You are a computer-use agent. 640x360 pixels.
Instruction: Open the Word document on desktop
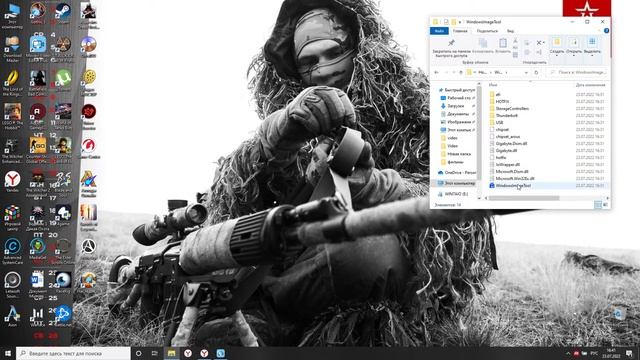coord(37,284)
